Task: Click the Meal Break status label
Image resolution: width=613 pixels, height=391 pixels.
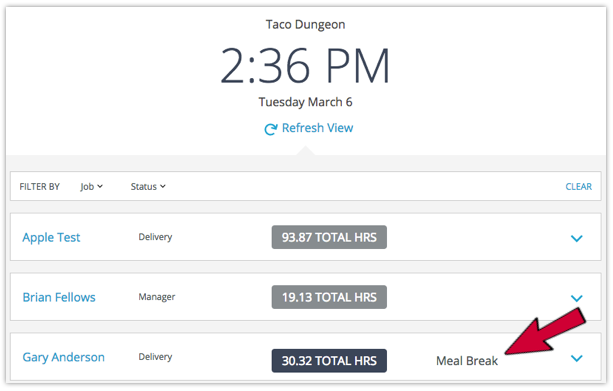Action: pos(467,361)
